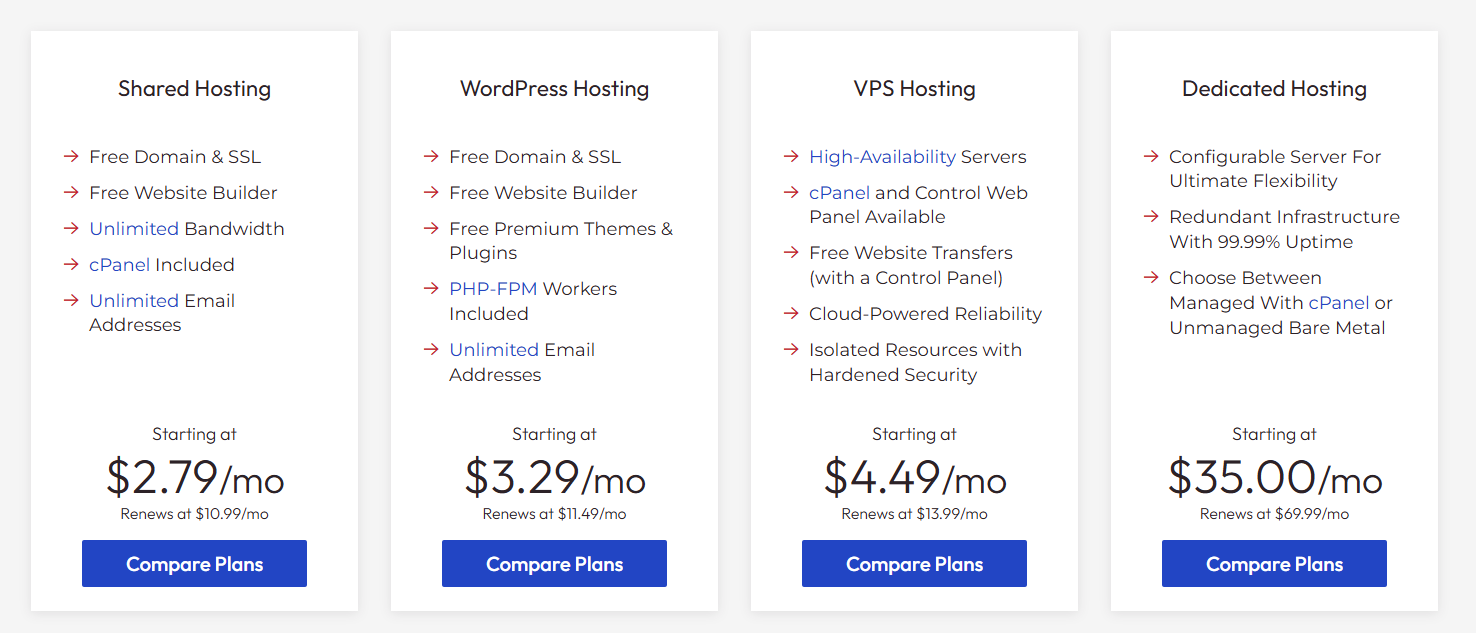Click arrow icon beside Isolated Resources item
Viewport: 1476px width, 633px height.
point(791,350)
